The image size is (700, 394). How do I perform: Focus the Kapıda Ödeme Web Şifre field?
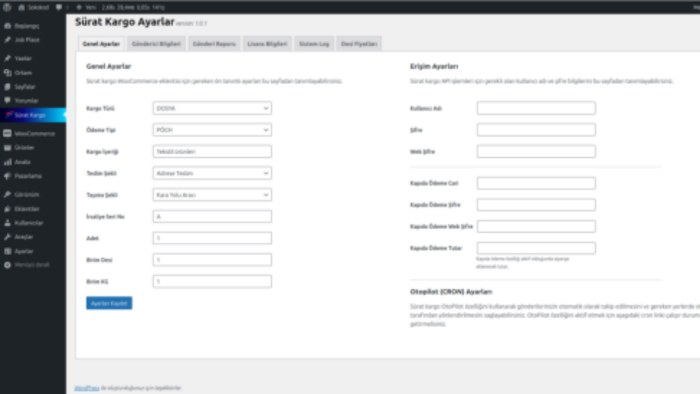pos(536,226)
